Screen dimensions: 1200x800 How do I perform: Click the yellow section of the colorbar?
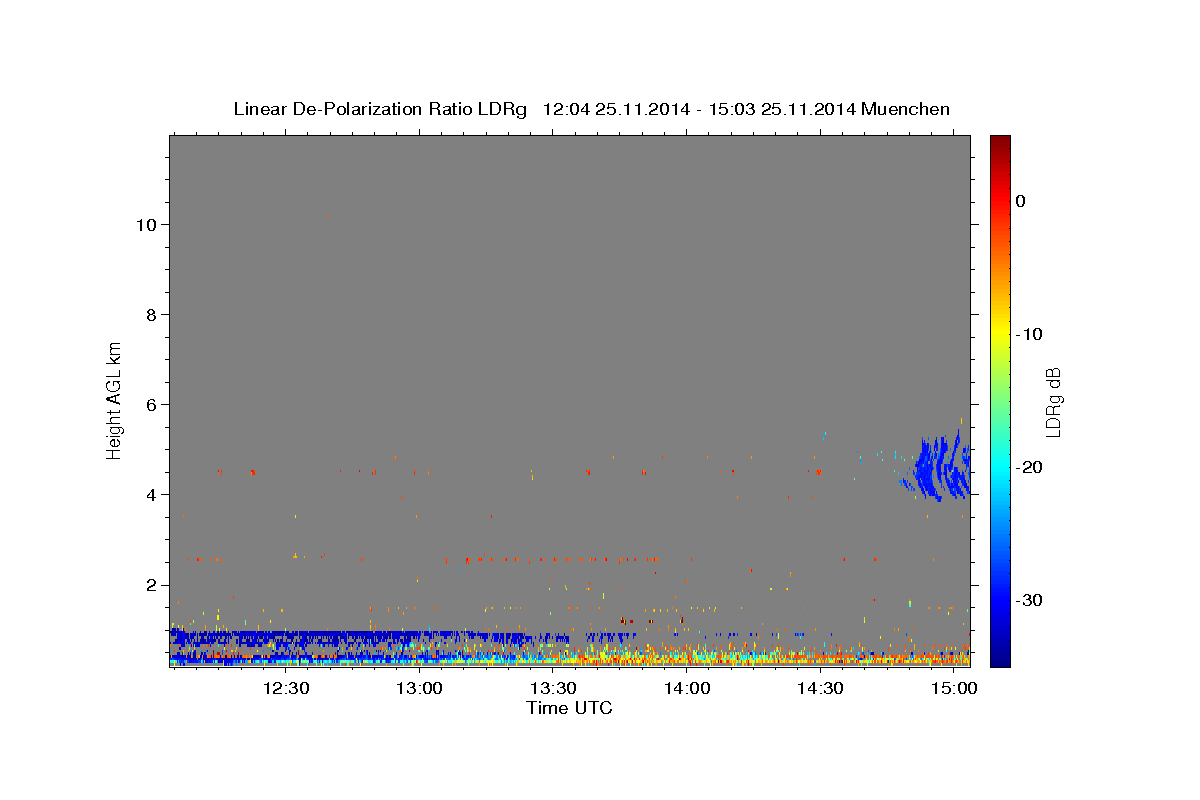pyautogui.click(x=1000, y=330)
